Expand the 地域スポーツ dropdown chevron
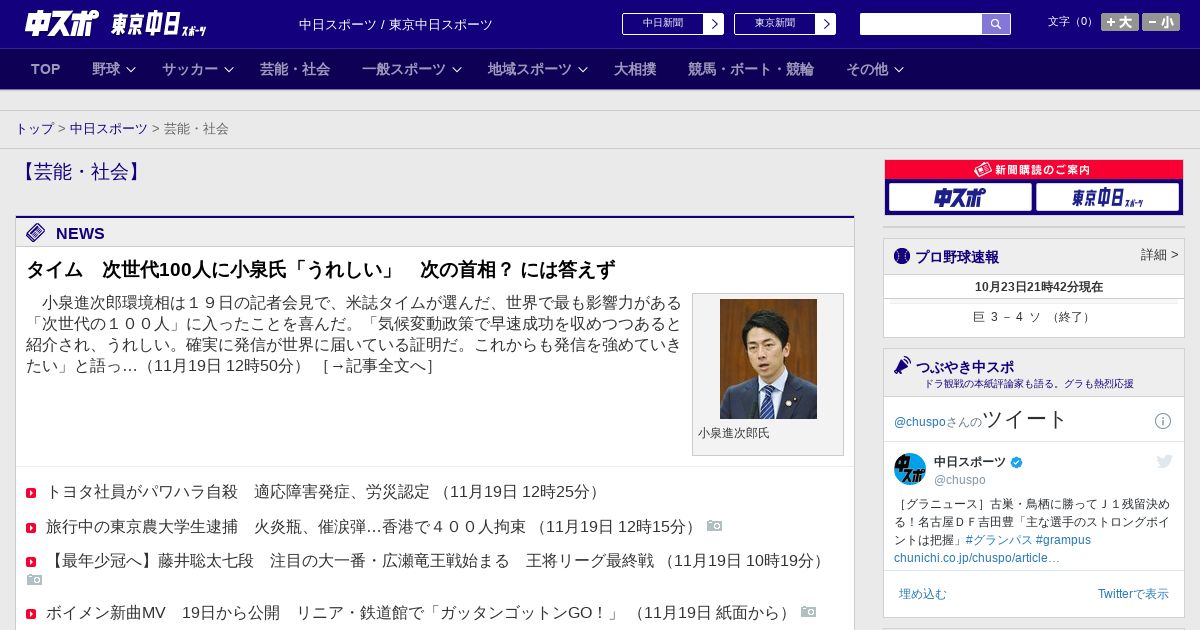Screen dimensions: 1200x630 click(583, 70)
